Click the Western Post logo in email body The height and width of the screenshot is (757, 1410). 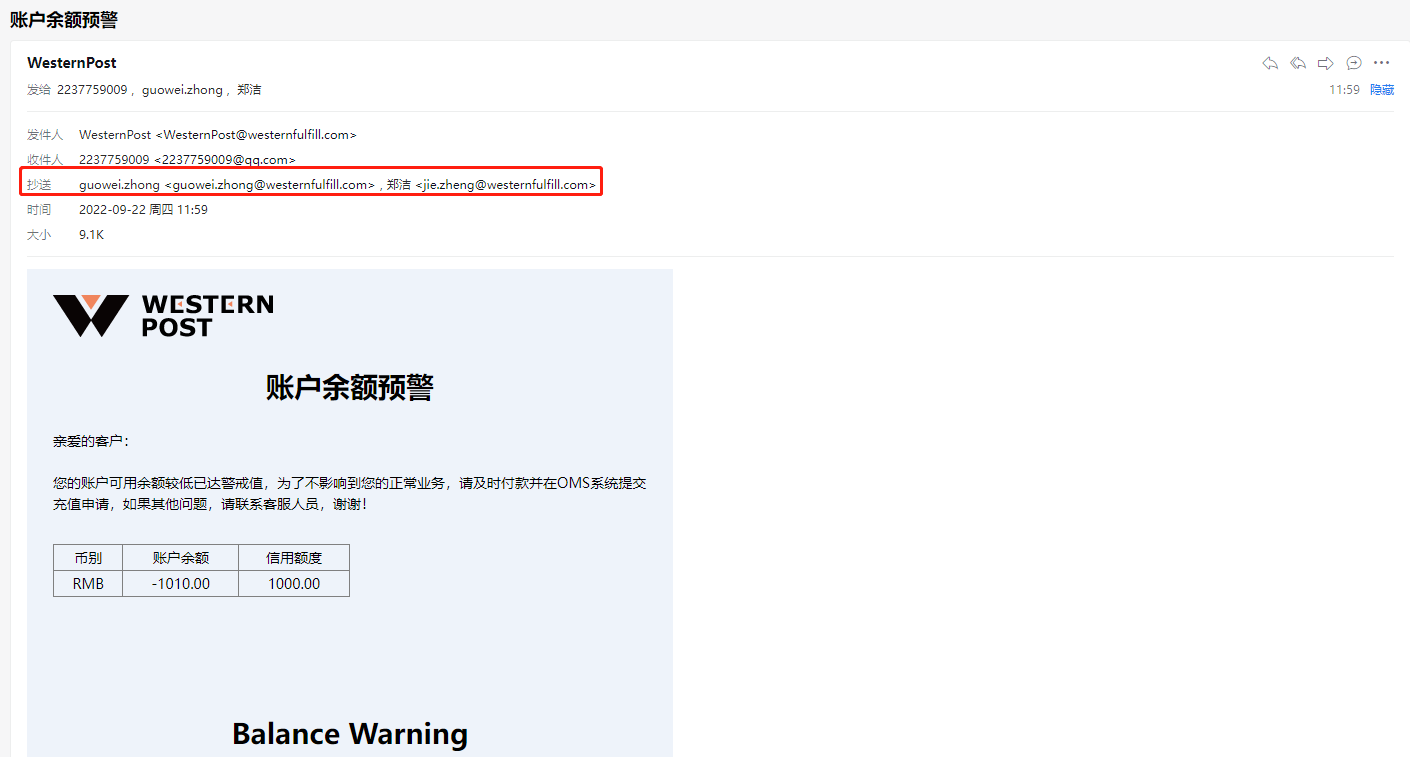point(163,316)
